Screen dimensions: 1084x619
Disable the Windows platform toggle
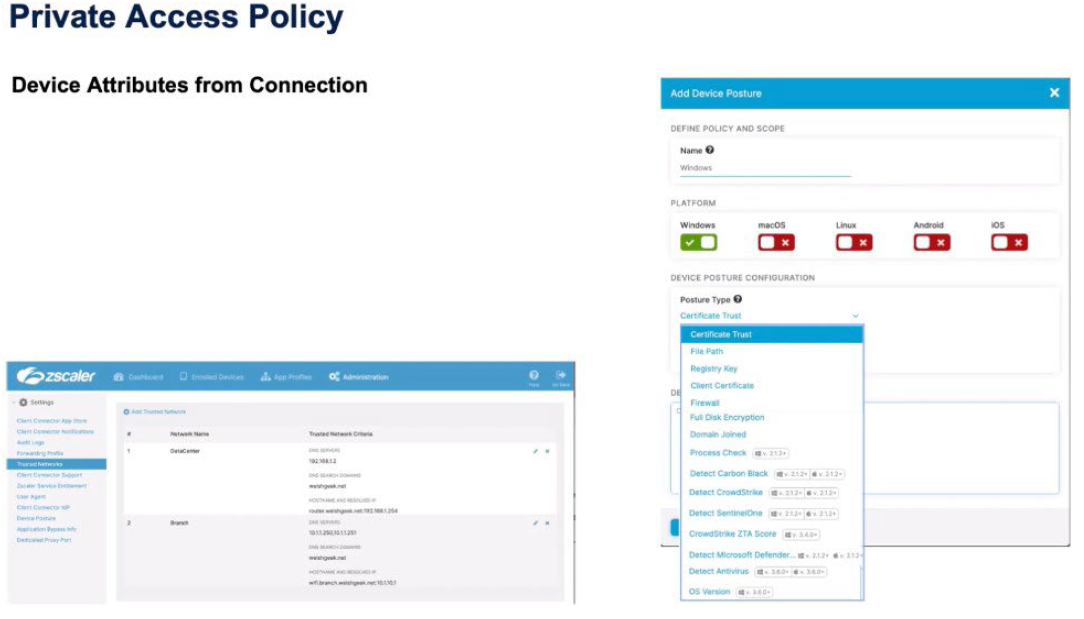coord(698,242)
